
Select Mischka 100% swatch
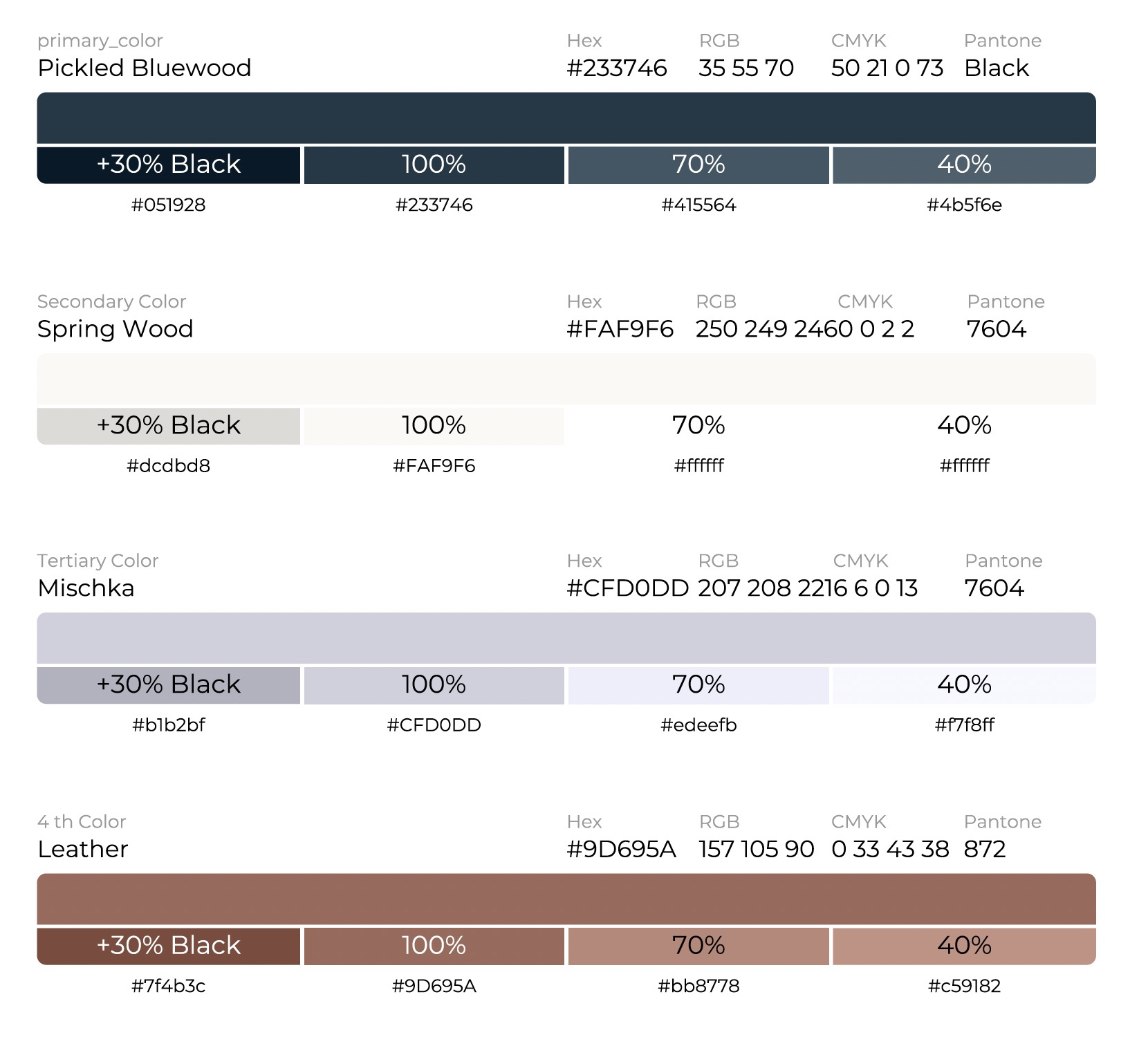pyautogui.click(x=434, y=685)
